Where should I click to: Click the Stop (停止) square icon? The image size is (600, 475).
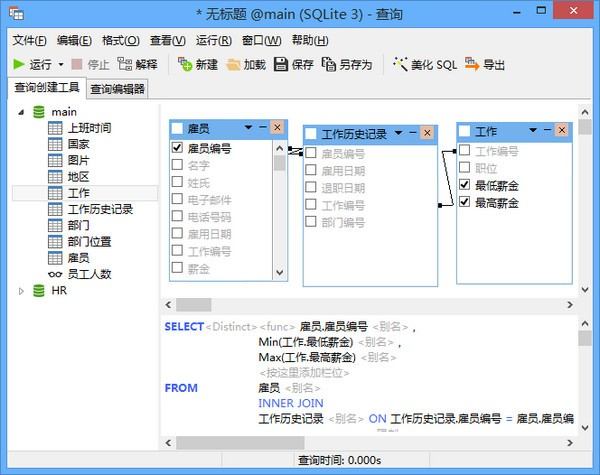tap(77, 64)
